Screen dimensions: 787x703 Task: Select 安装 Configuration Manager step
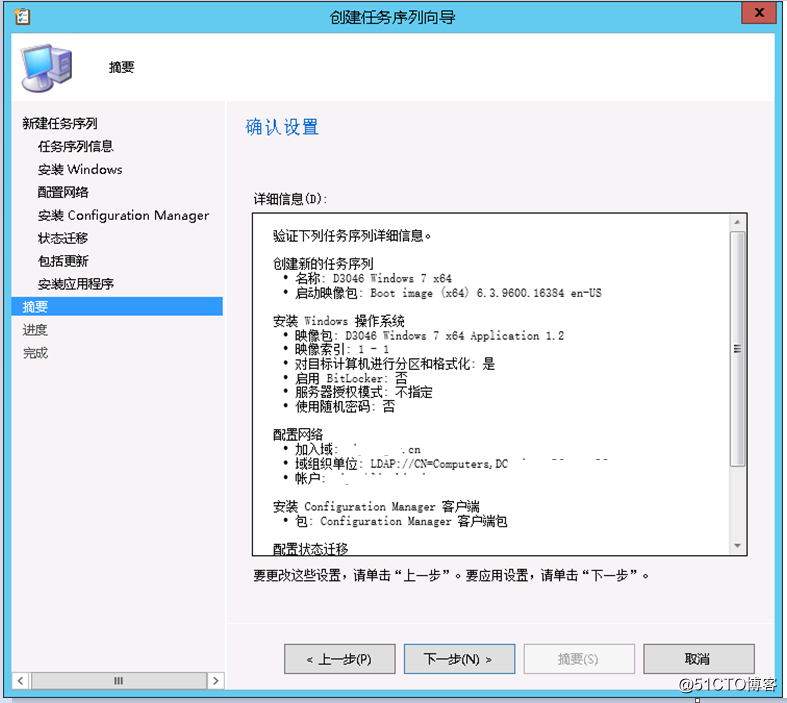click(x=123, y=215)
